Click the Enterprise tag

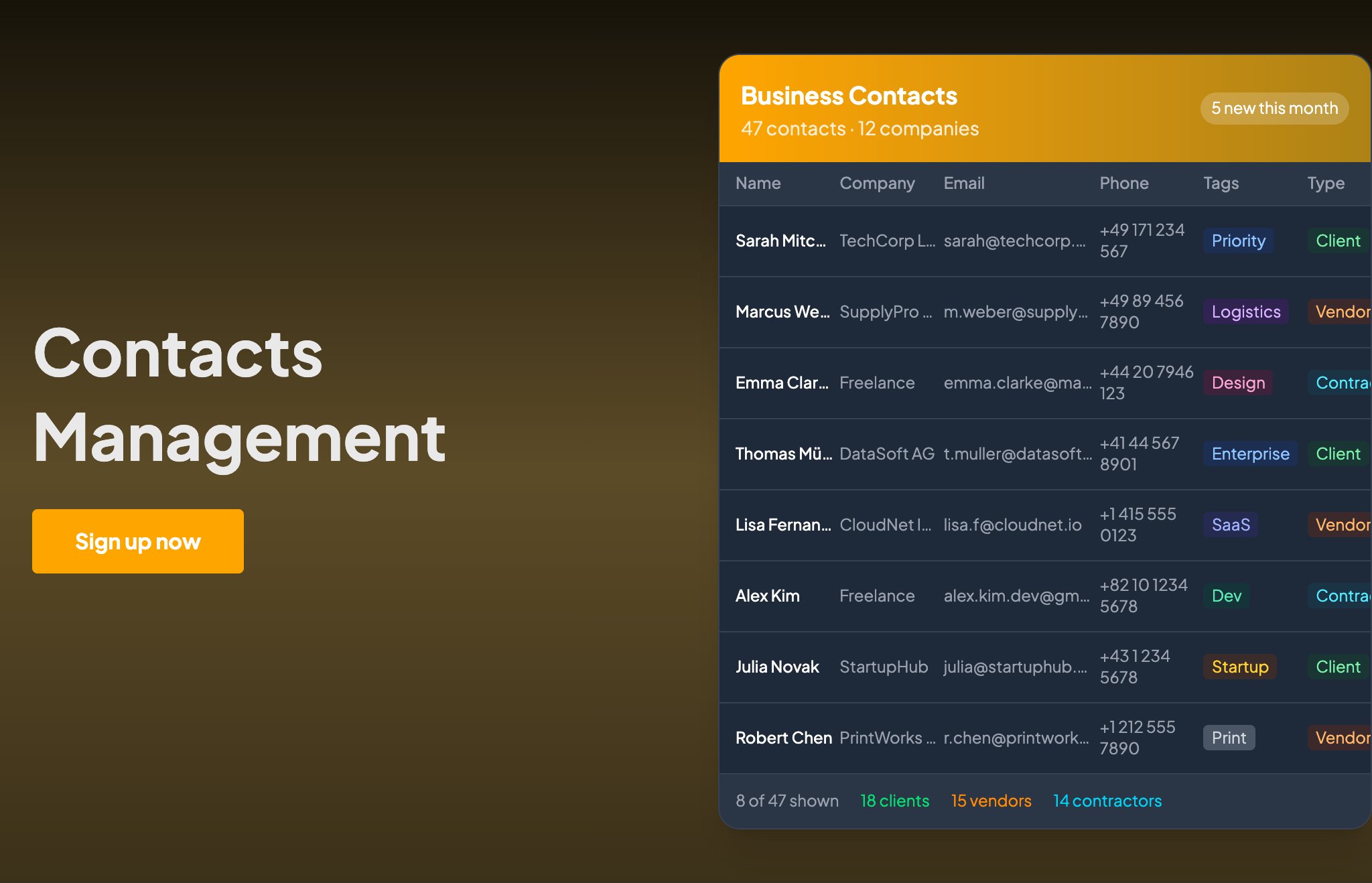click(1250, 454)
